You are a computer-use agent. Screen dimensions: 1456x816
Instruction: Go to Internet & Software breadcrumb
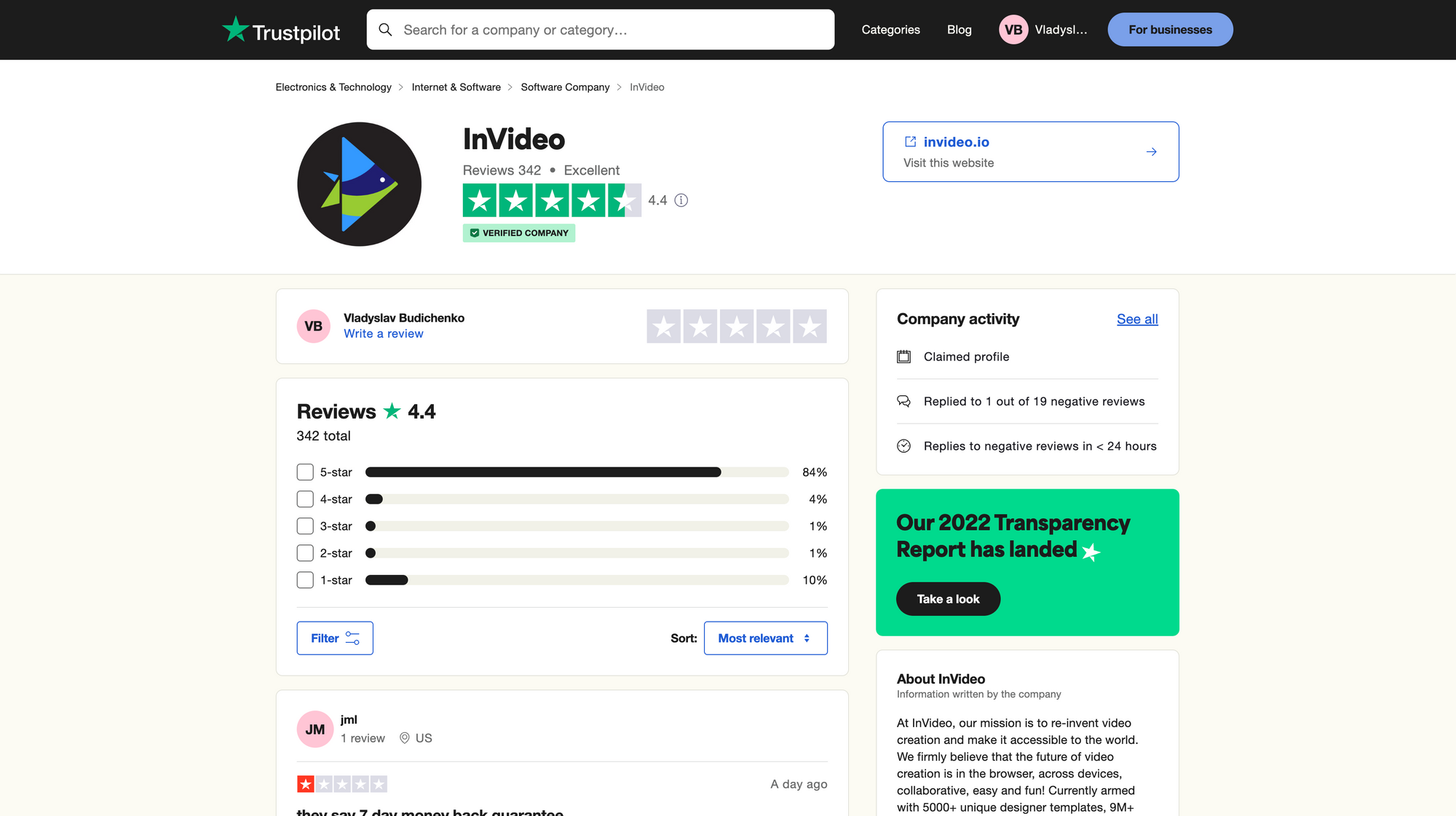pos(456,87)
